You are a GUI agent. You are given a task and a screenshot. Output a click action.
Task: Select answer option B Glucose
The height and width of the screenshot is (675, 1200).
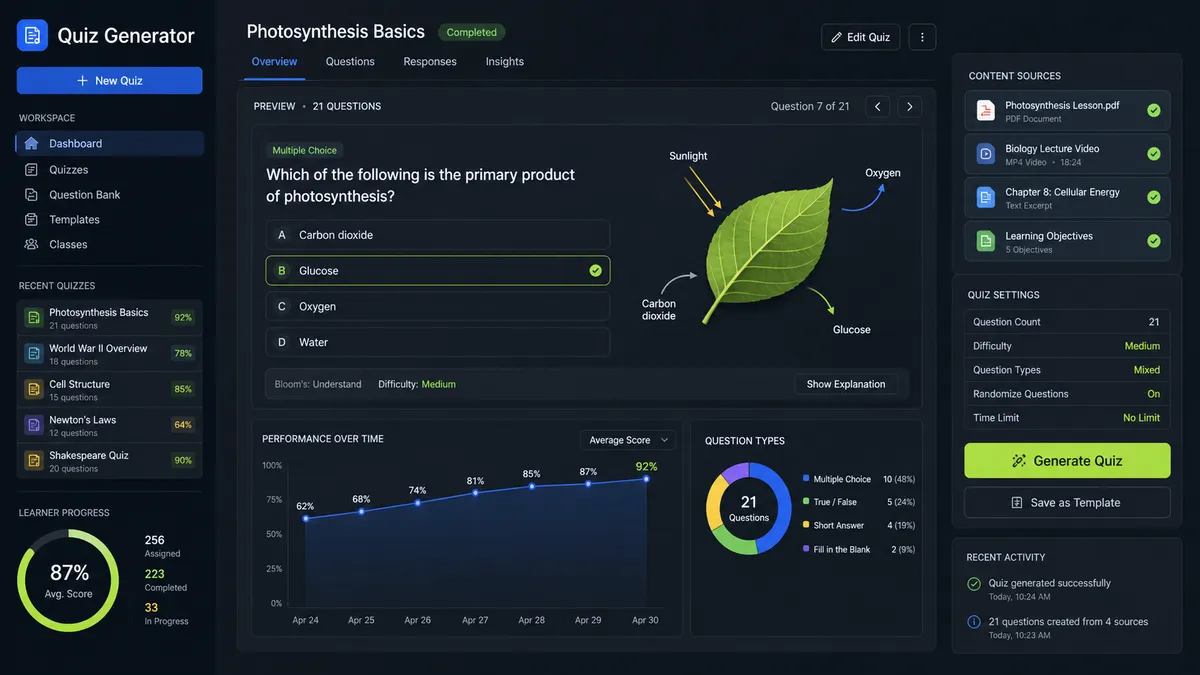(x=437, y=271)
